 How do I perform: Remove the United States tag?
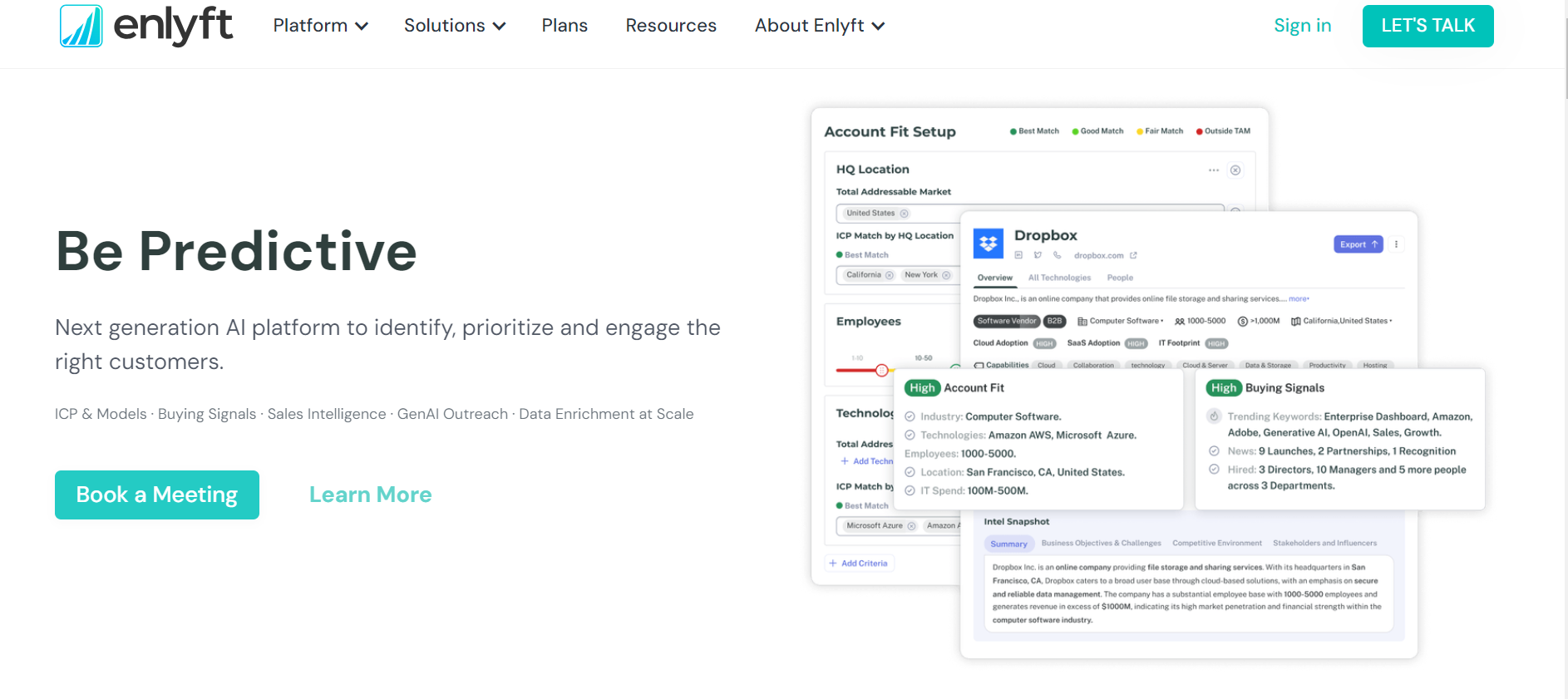click(x=905, y=214)
